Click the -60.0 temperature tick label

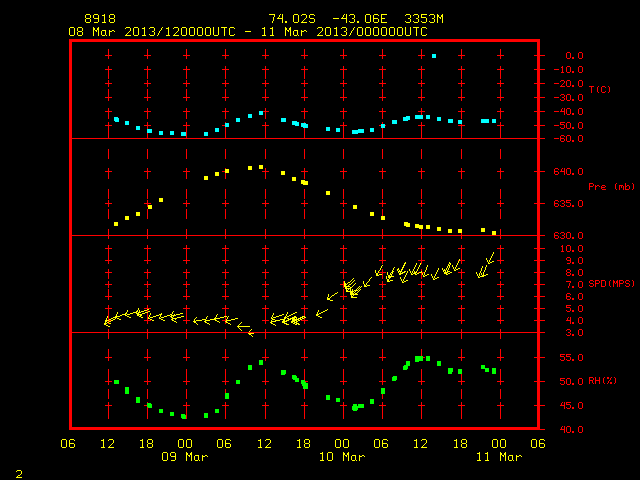coord(568,139)
